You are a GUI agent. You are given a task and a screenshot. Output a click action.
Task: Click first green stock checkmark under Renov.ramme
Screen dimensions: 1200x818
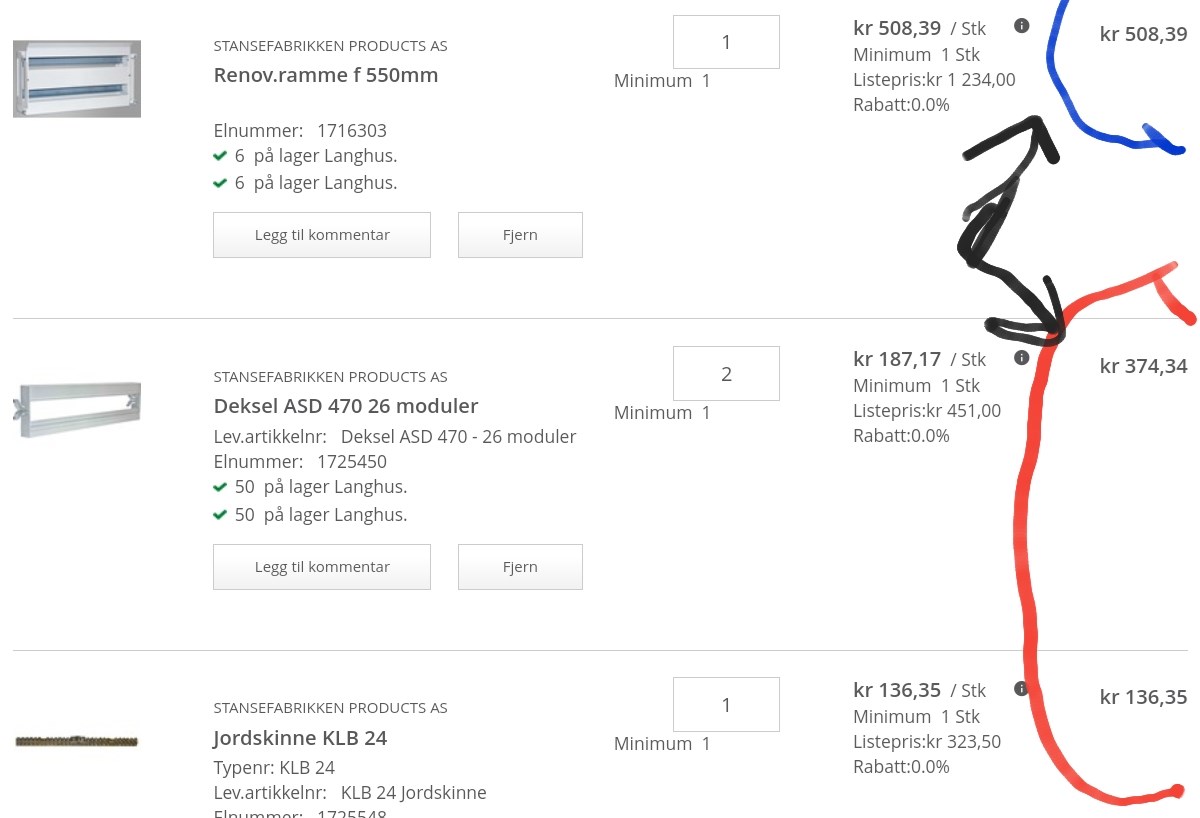tap(220, 156)
